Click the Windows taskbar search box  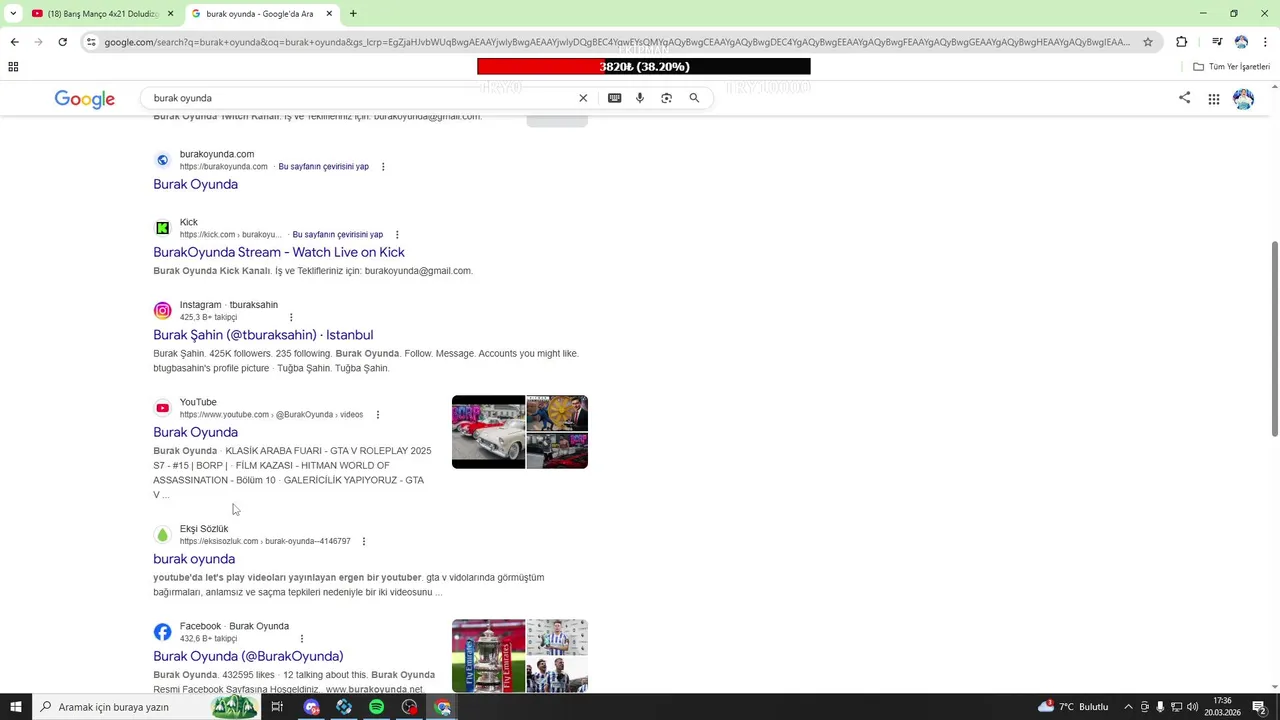(x=134, y=707)
